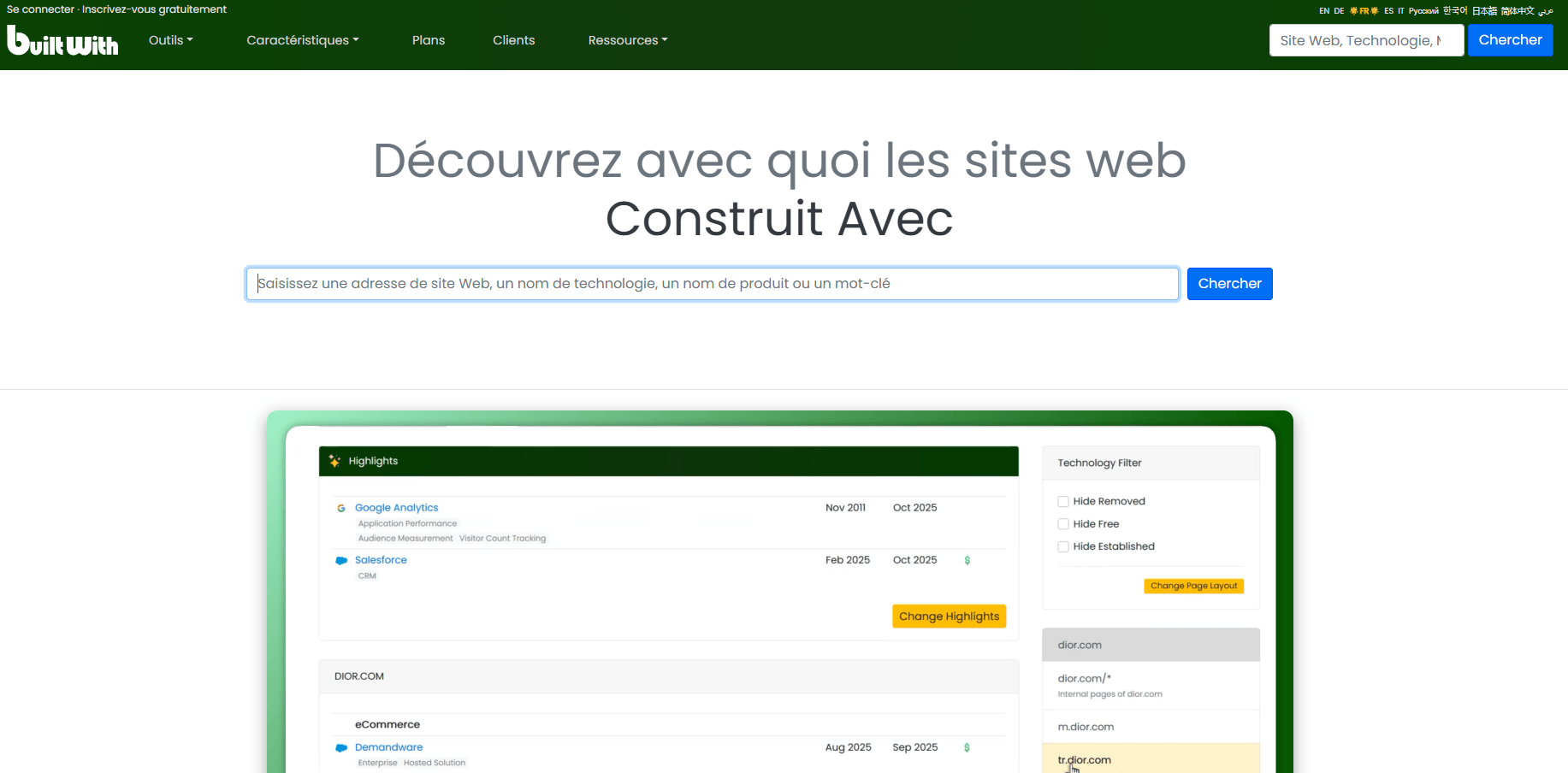Screen dimensions: 1568x773
Task: Expand the Caractéristiques dropdown
Action: 302,39
